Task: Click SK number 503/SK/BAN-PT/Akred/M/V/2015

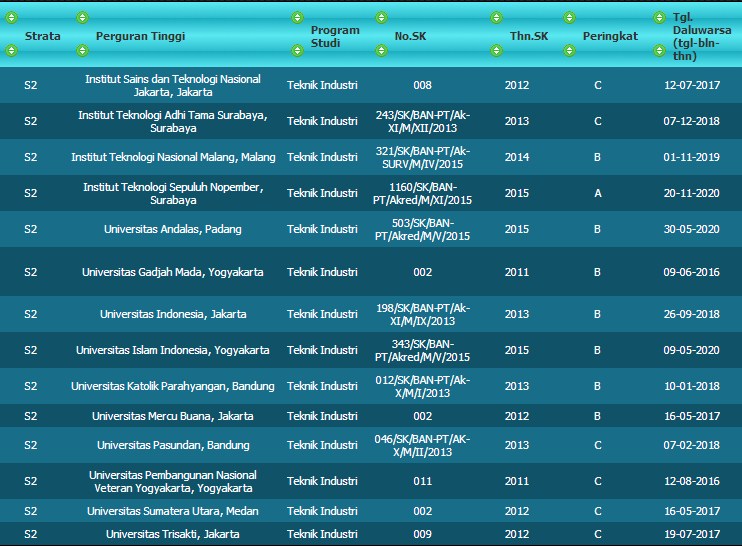Action: (x=423, y=229)
